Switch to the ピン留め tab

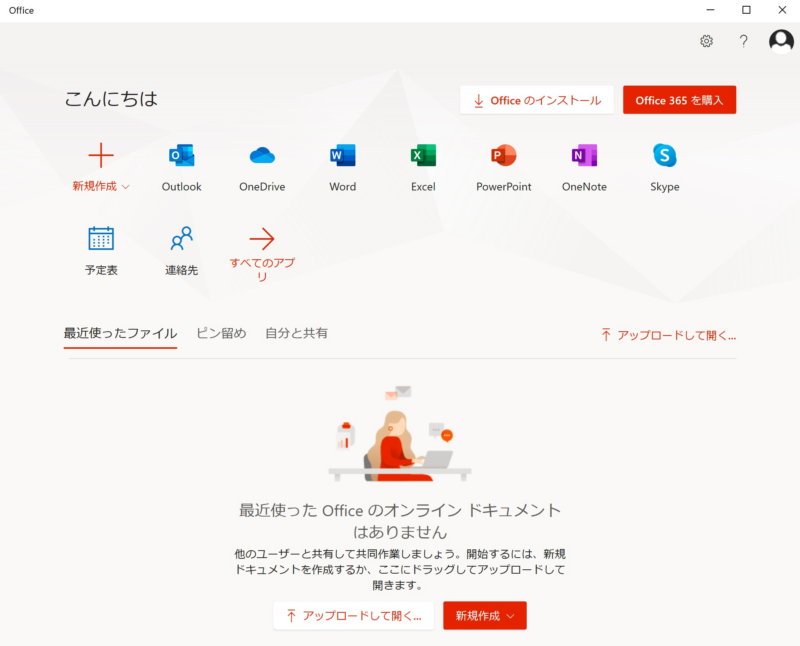(x=221, y=334)
